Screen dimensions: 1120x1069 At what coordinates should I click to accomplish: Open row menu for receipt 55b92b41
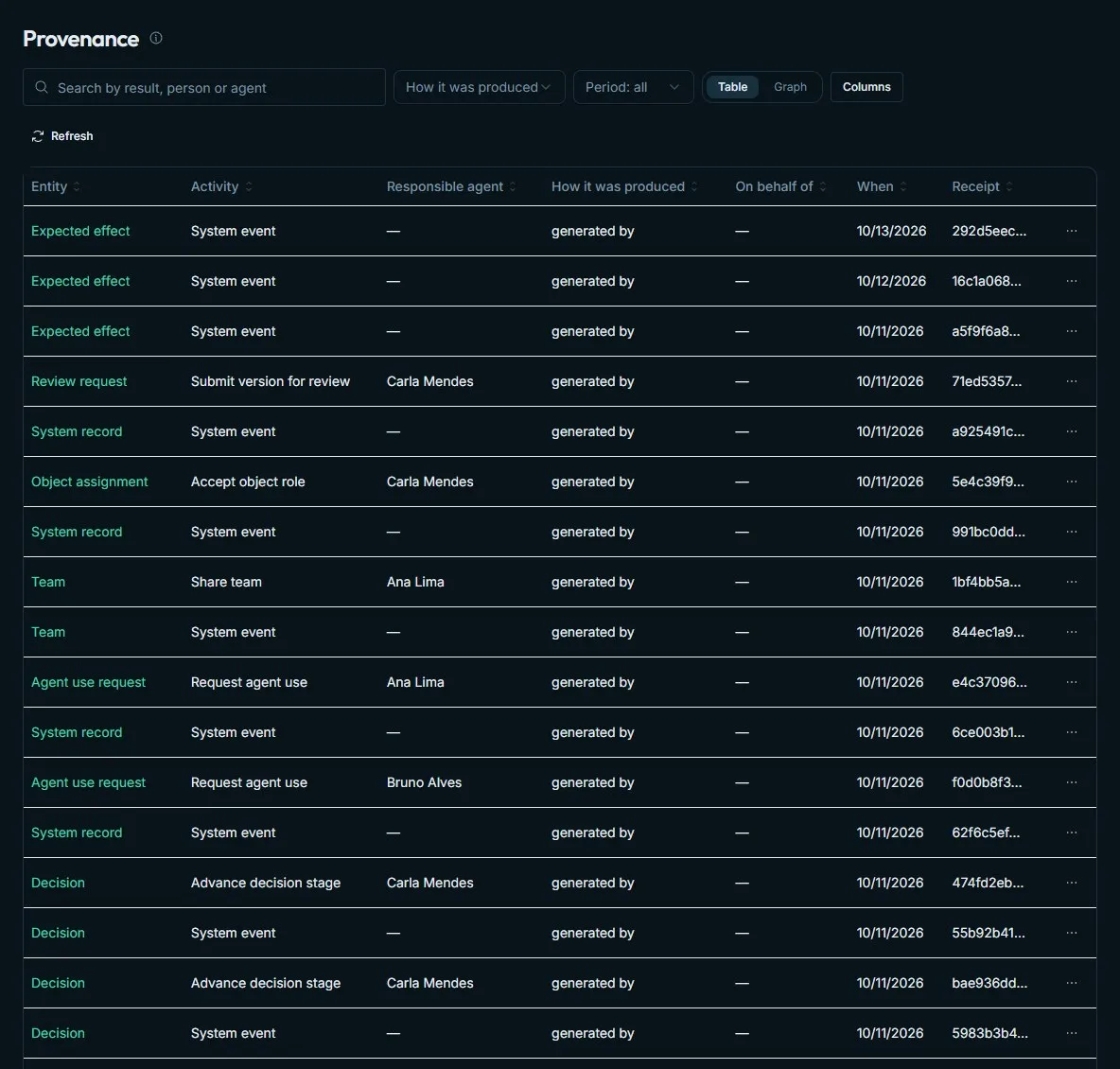click(x=1072, y=933)
